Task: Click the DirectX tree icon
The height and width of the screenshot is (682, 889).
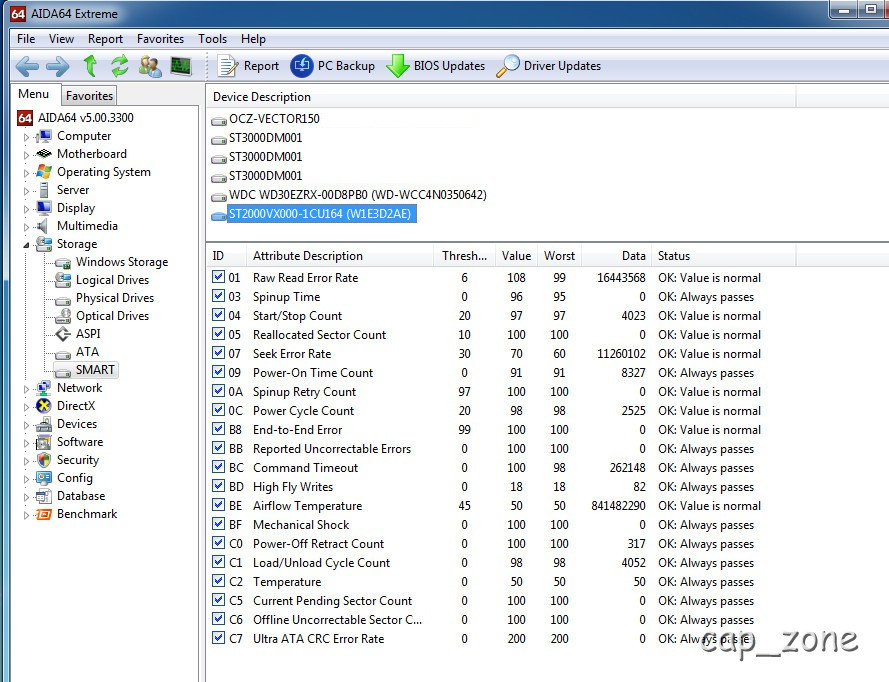Action: pyautogui.click(x=44, y=406)
